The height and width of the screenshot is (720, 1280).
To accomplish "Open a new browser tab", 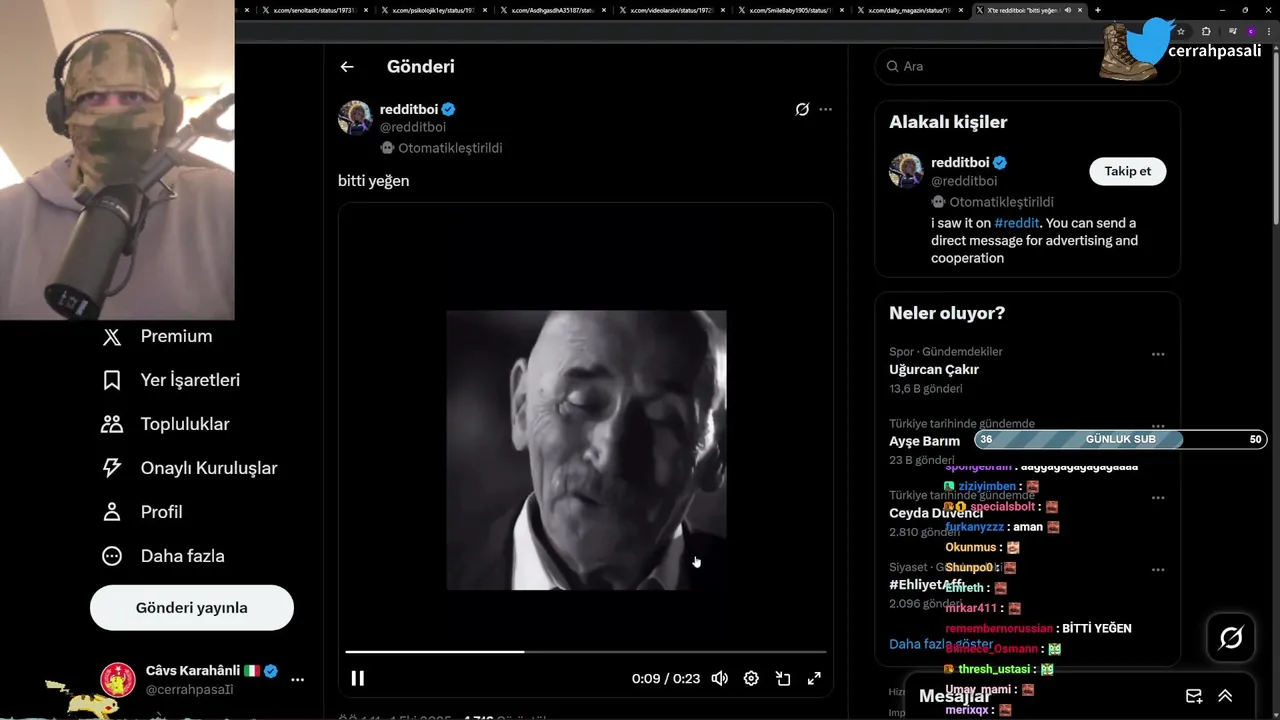I will pos(1098,10).
